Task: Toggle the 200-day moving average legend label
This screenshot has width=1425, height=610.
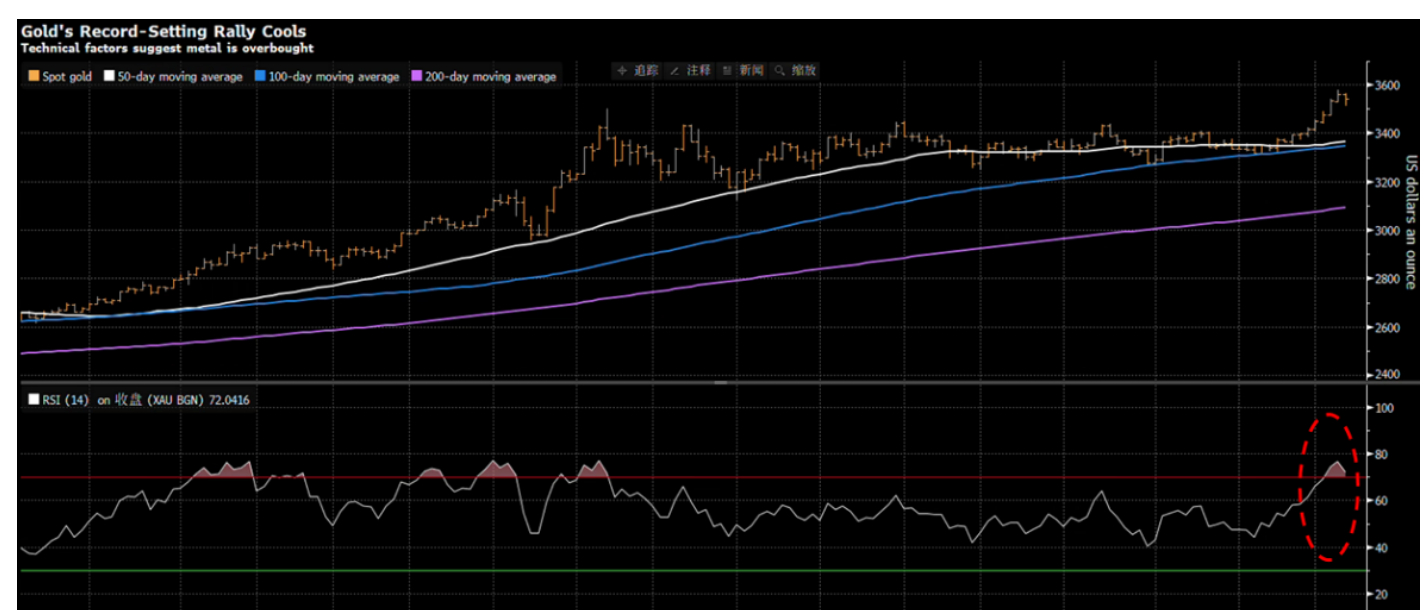Action: point(490,77)
